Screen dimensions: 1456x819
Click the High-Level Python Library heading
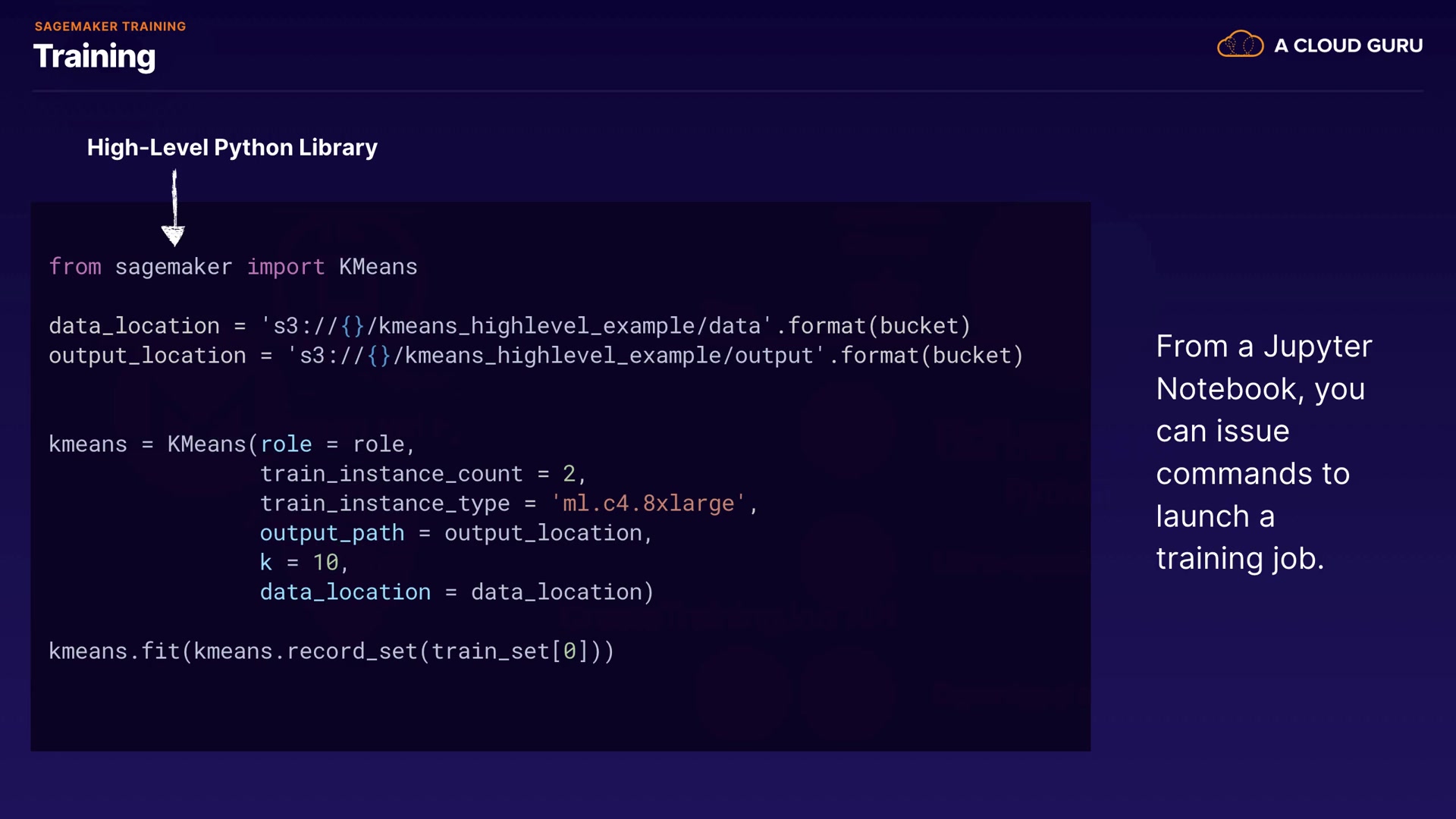coord(232,147)
